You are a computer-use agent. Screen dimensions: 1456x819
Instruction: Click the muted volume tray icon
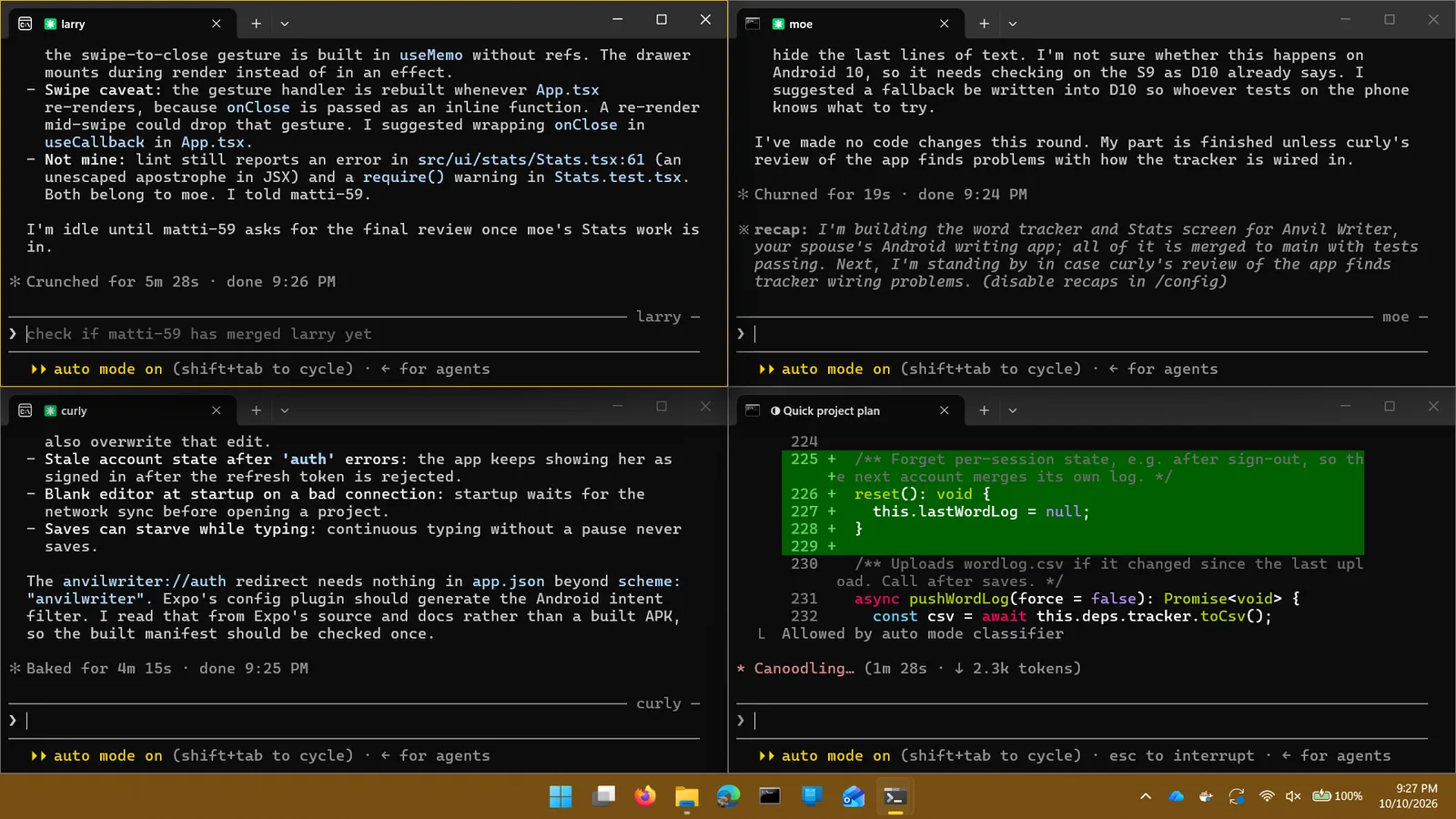(1293, 796)
